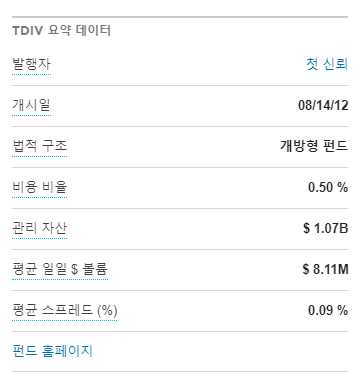Click the divider line below 펀드 홈페이지
The image size is (361, 391).
pos(180,371)
